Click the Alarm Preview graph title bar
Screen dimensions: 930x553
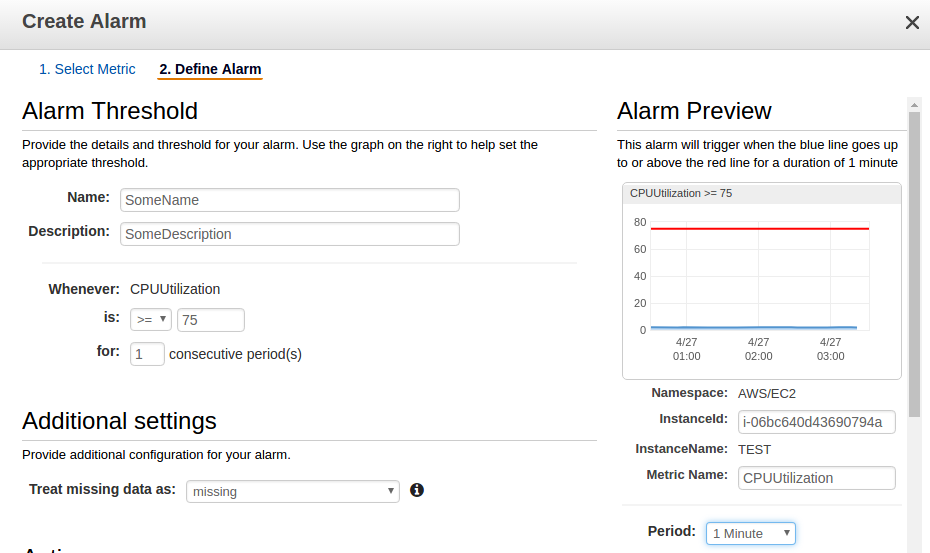[761, 193]
